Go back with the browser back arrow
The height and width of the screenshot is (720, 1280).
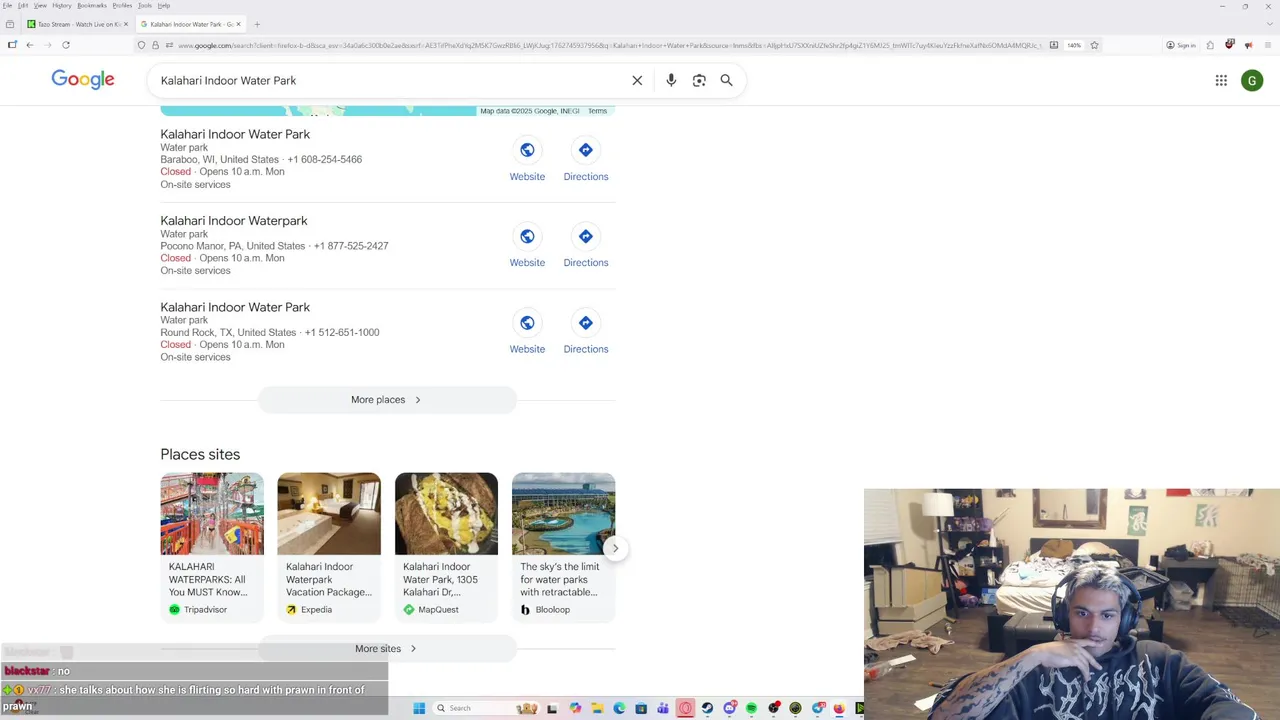(30, 45)
